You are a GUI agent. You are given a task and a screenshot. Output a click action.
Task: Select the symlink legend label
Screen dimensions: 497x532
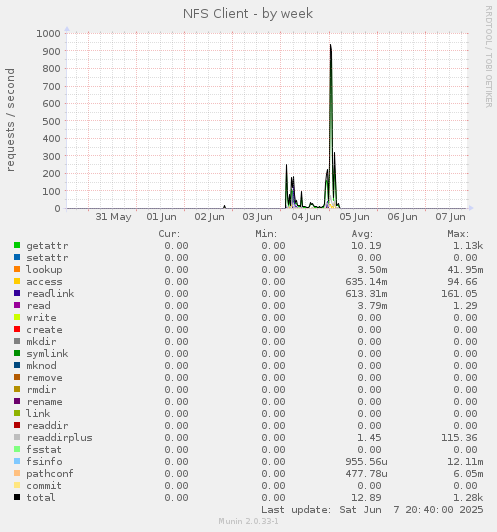pos(47,354)
